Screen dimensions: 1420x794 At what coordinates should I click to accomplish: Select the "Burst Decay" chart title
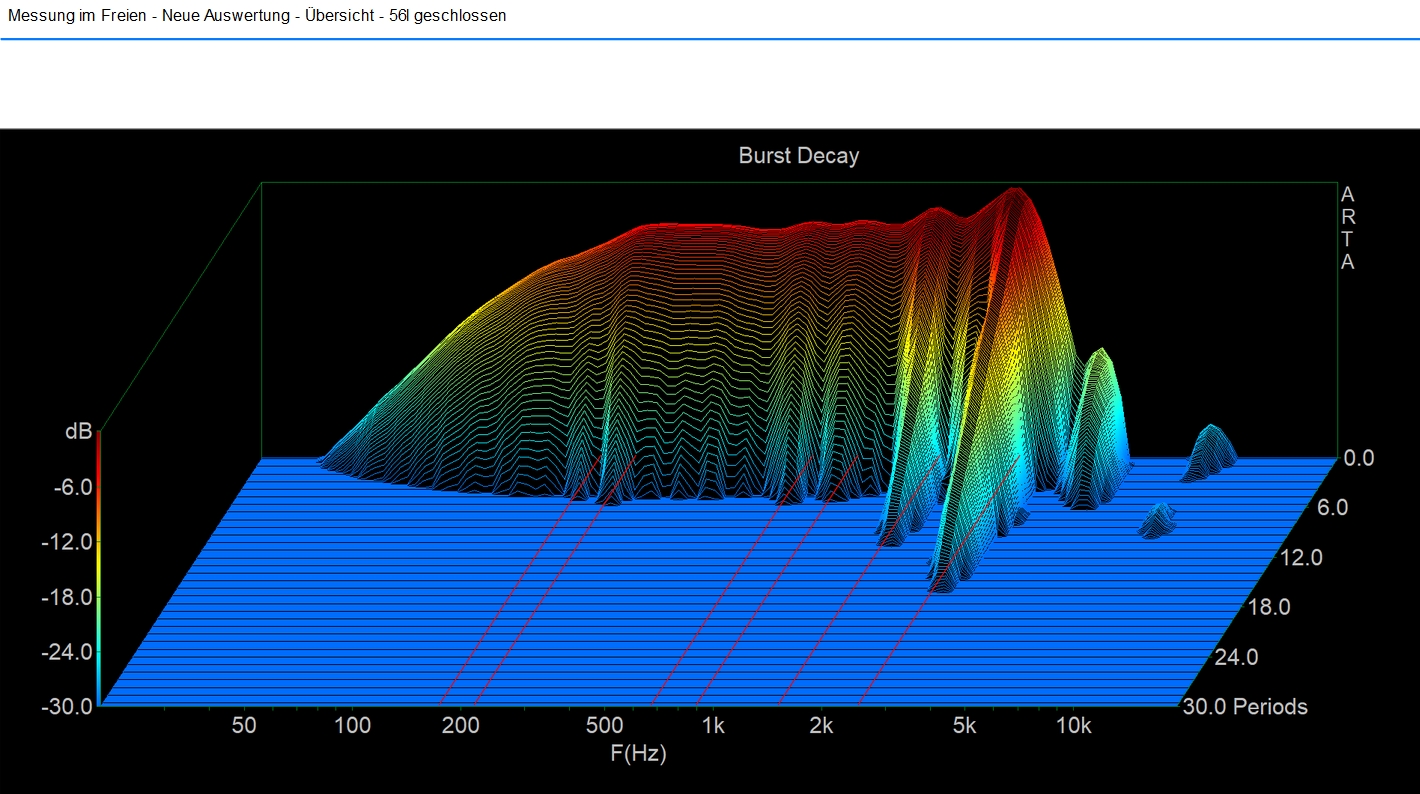click(x=798, y=156)
